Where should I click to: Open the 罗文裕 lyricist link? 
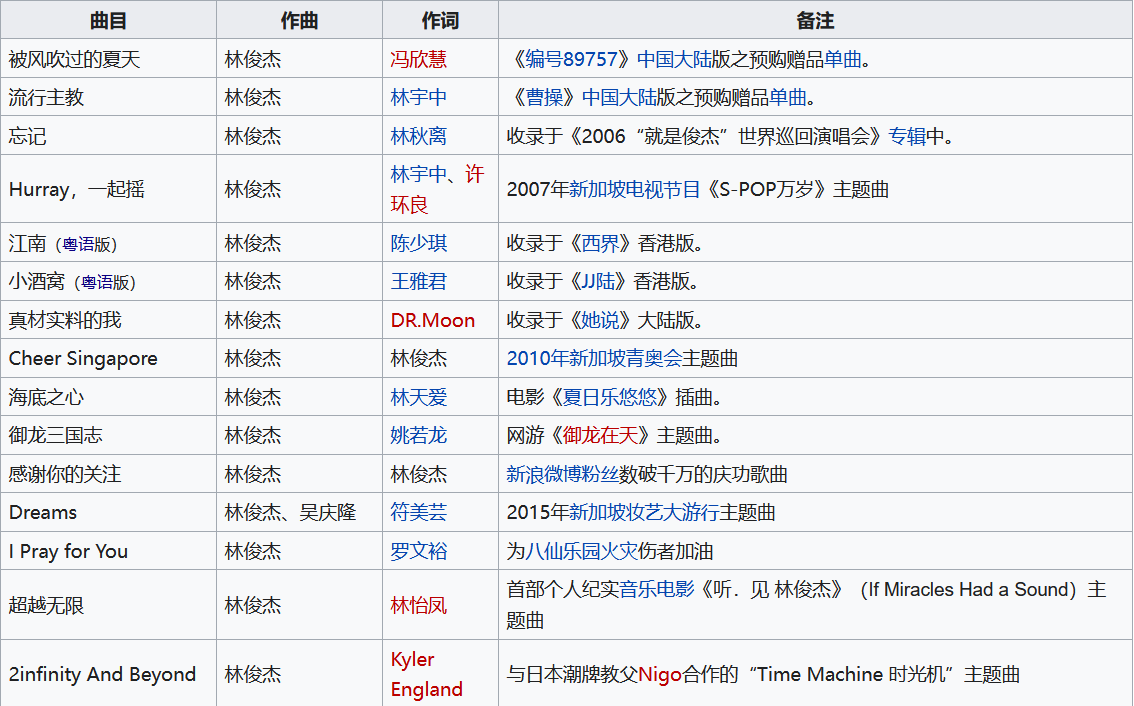(418, 551)
